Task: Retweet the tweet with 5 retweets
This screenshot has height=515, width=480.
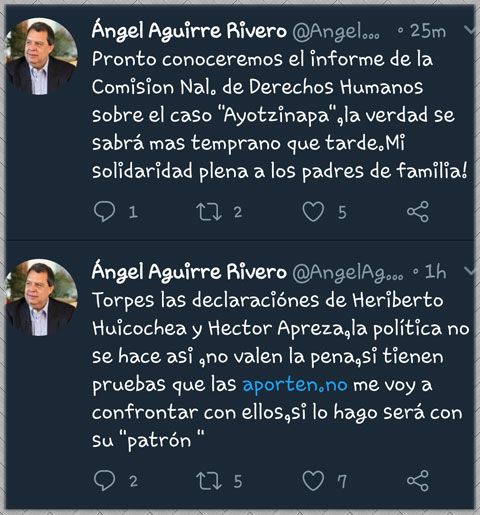Action: click(209, 480)
